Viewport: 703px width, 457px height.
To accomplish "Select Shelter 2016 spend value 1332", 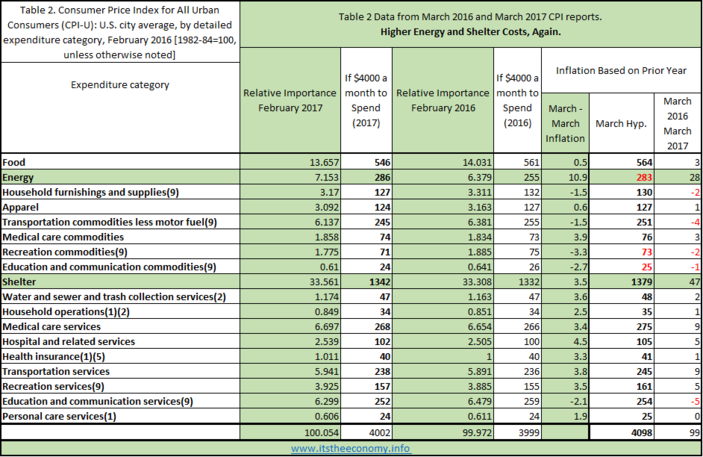I will [529, 282].
